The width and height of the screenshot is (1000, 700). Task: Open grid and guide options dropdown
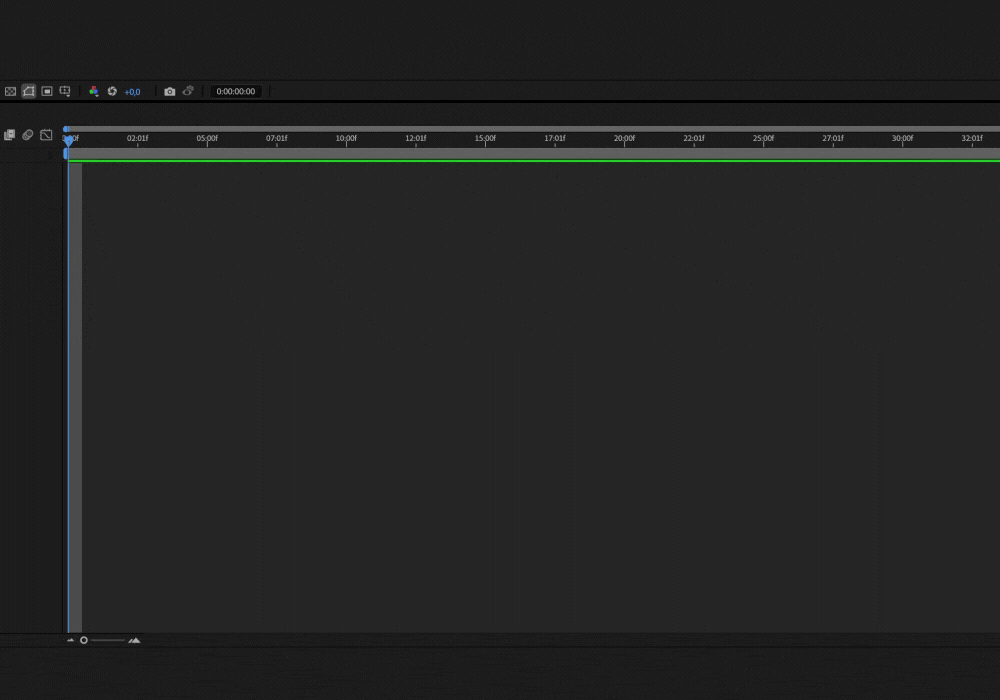[x=65, y=91]
